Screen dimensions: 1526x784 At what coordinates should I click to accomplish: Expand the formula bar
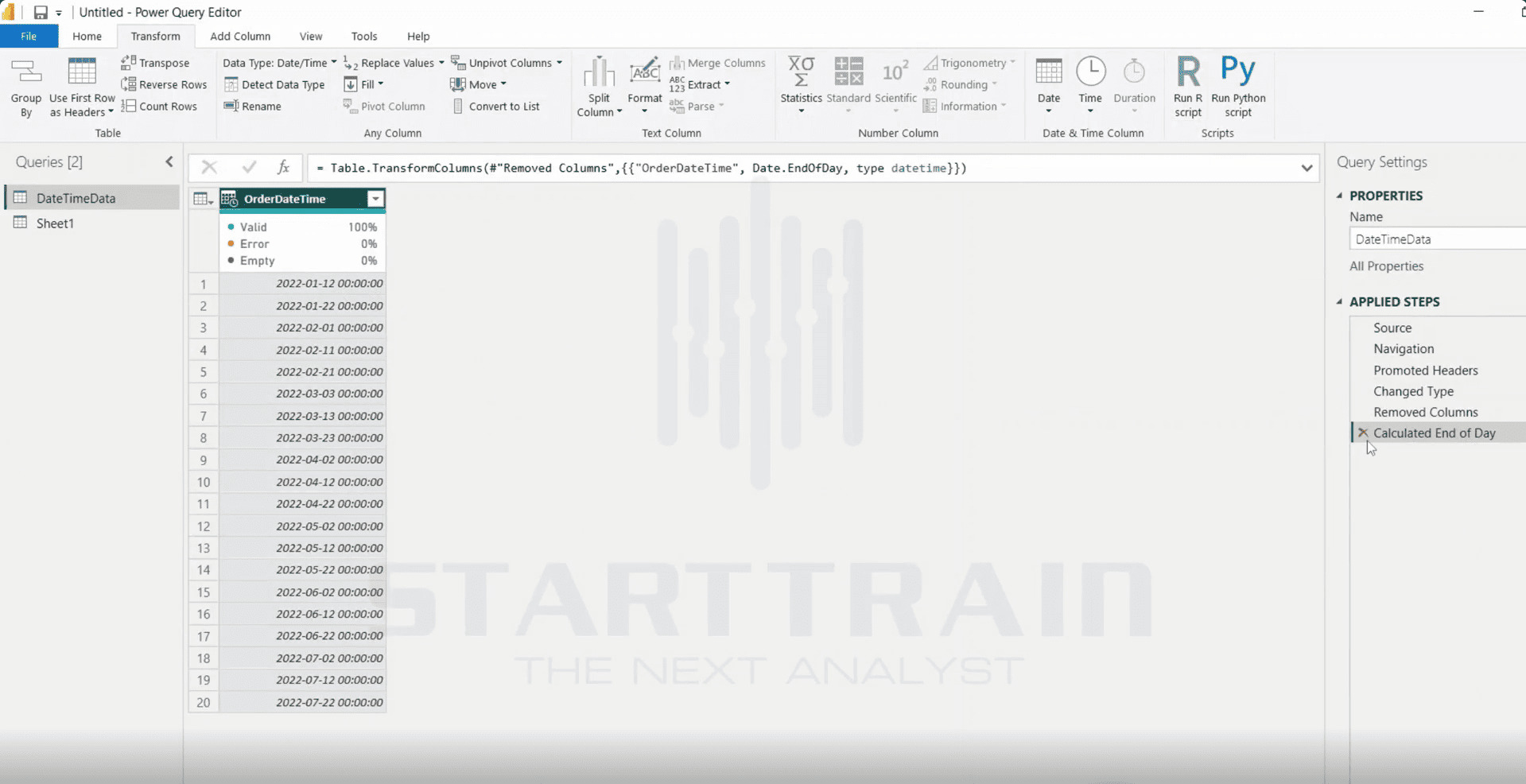[1307, 168]
